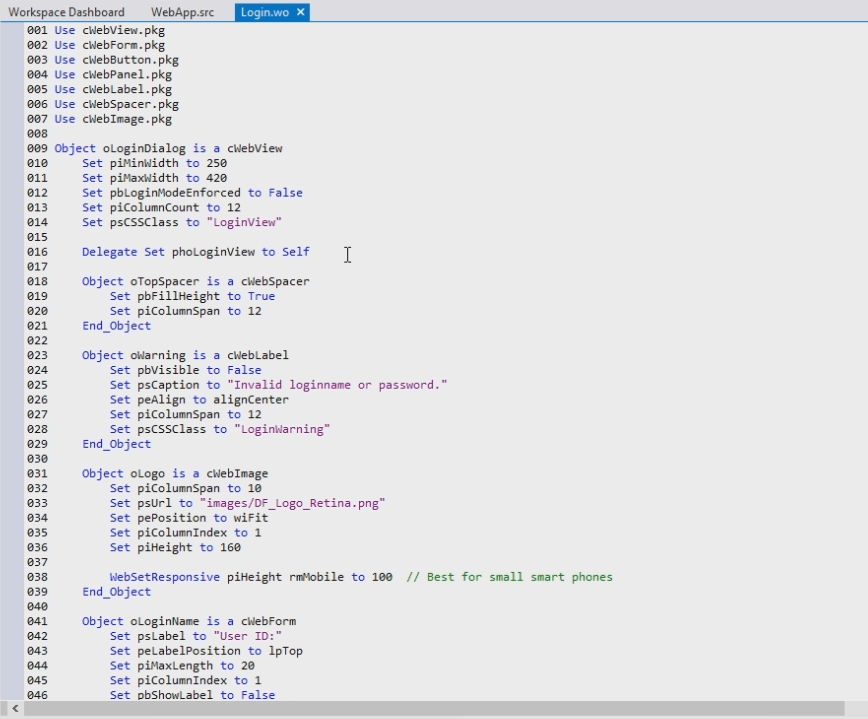Click line number 009 in the gutter

37,149
